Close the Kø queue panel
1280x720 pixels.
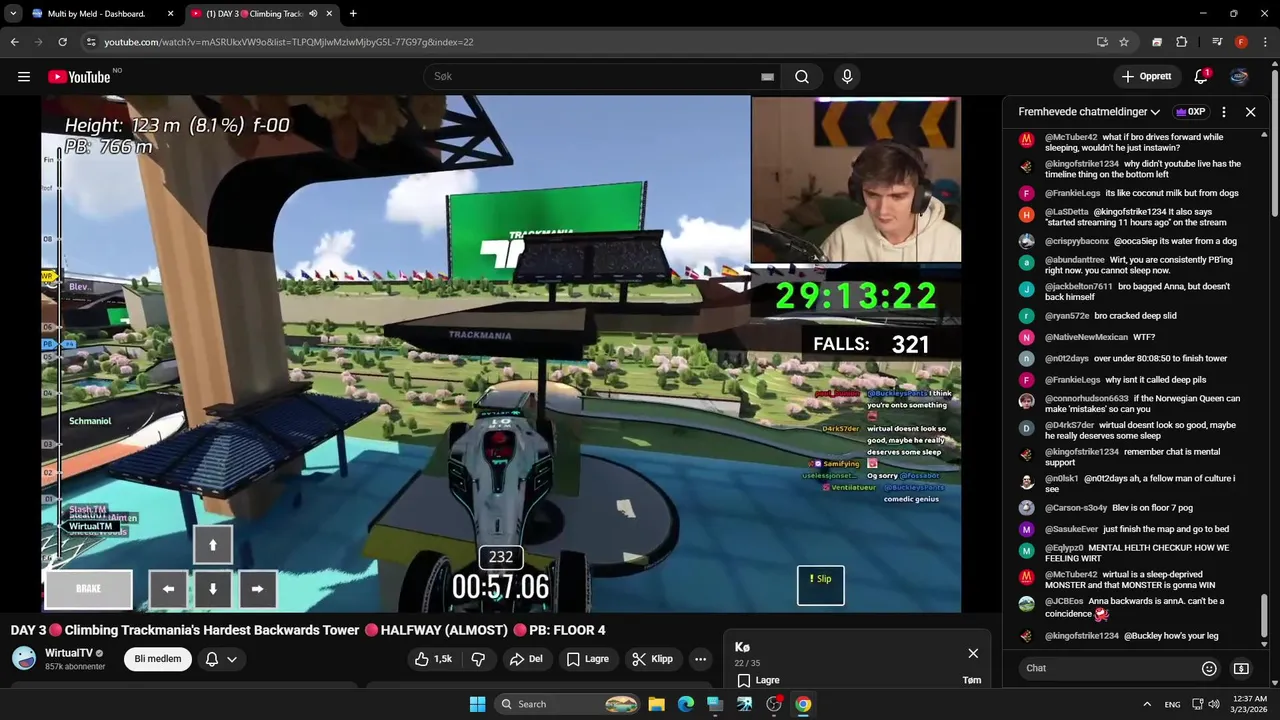click(x=973, y=653)
